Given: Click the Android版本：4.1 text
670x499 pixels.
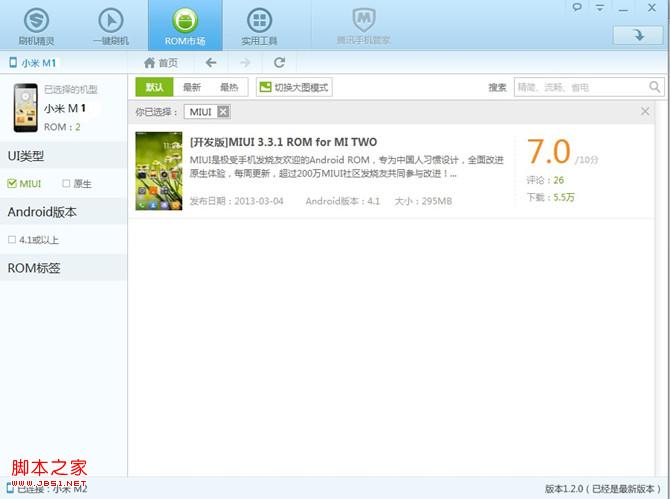Looking at the screenshot, I should 342,201.
